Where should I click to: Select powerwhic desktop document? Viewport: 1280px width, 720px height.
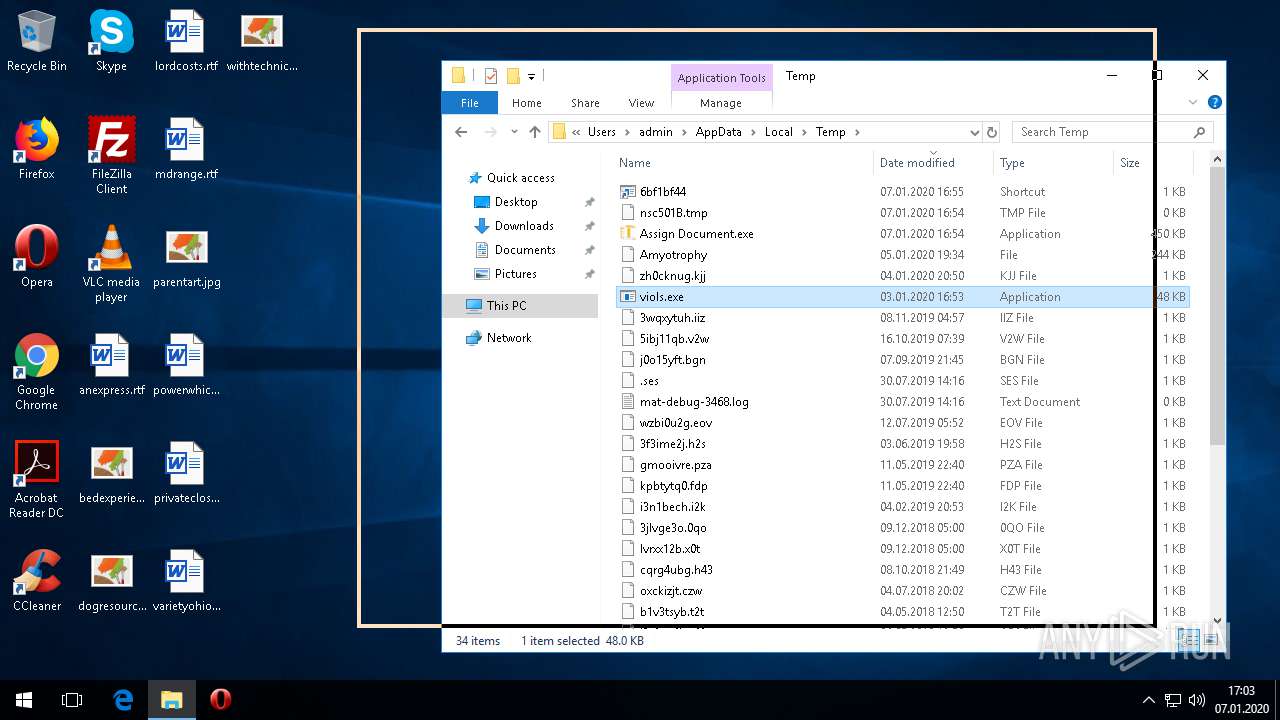click(x=186, y=365)
